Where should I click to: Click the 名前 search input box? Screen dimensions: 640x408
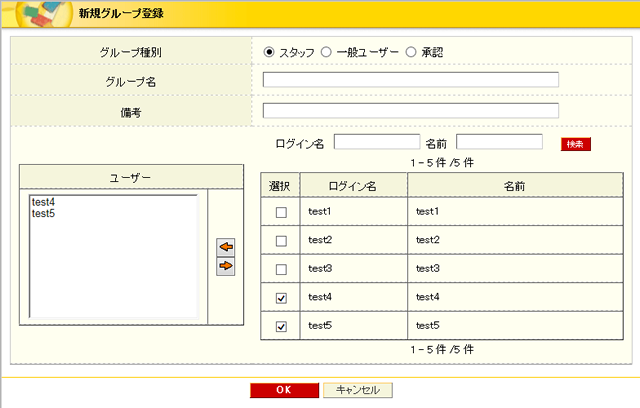[499, 143]
